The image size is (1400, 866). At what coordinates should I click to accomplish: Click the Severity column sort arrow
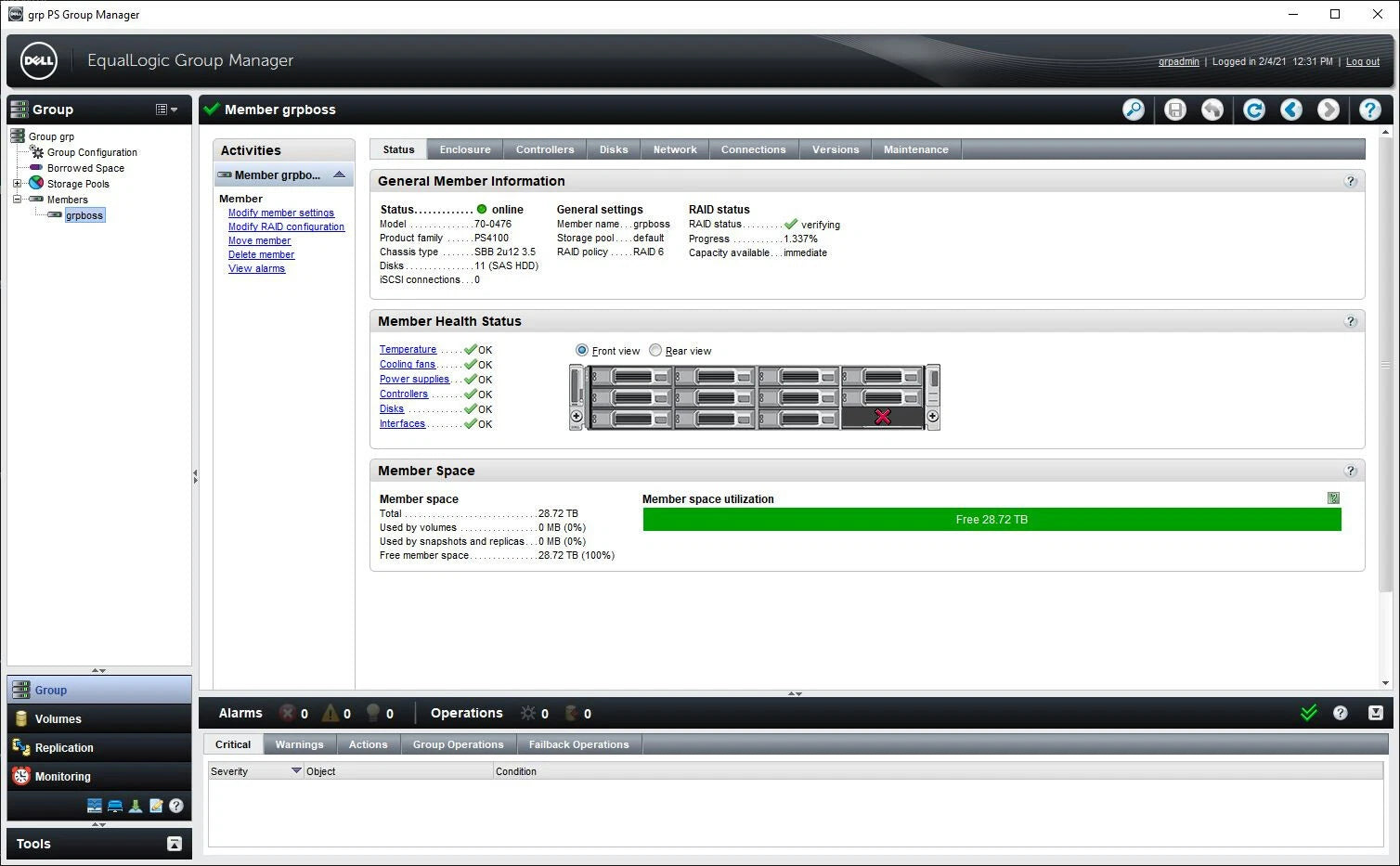point(296,770)
